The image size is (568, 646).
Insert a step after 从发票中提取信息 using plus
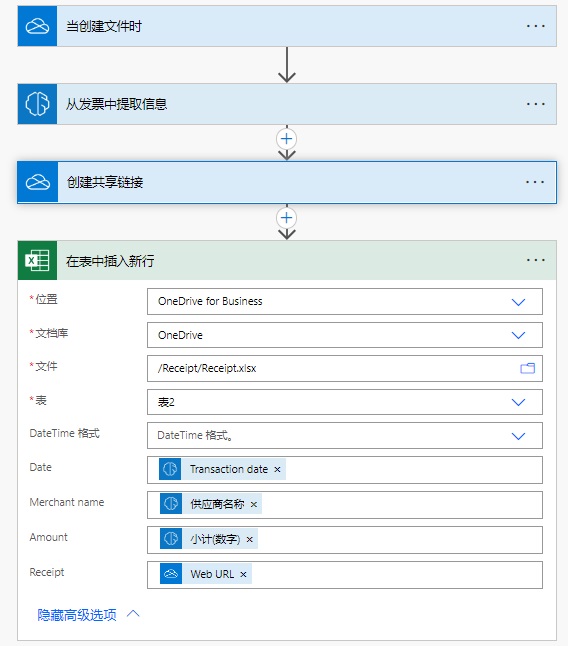(x=287, y=139)
